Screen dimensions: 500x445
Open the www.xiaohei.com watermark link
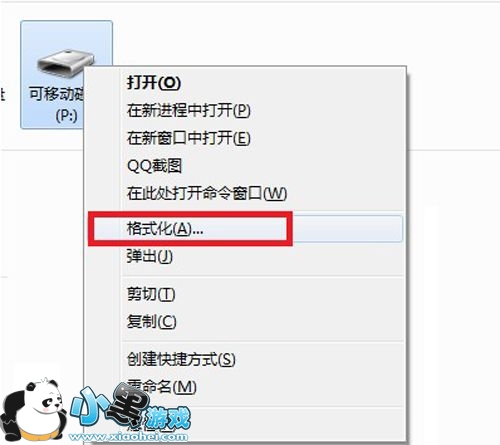click(x=128, y=436)
